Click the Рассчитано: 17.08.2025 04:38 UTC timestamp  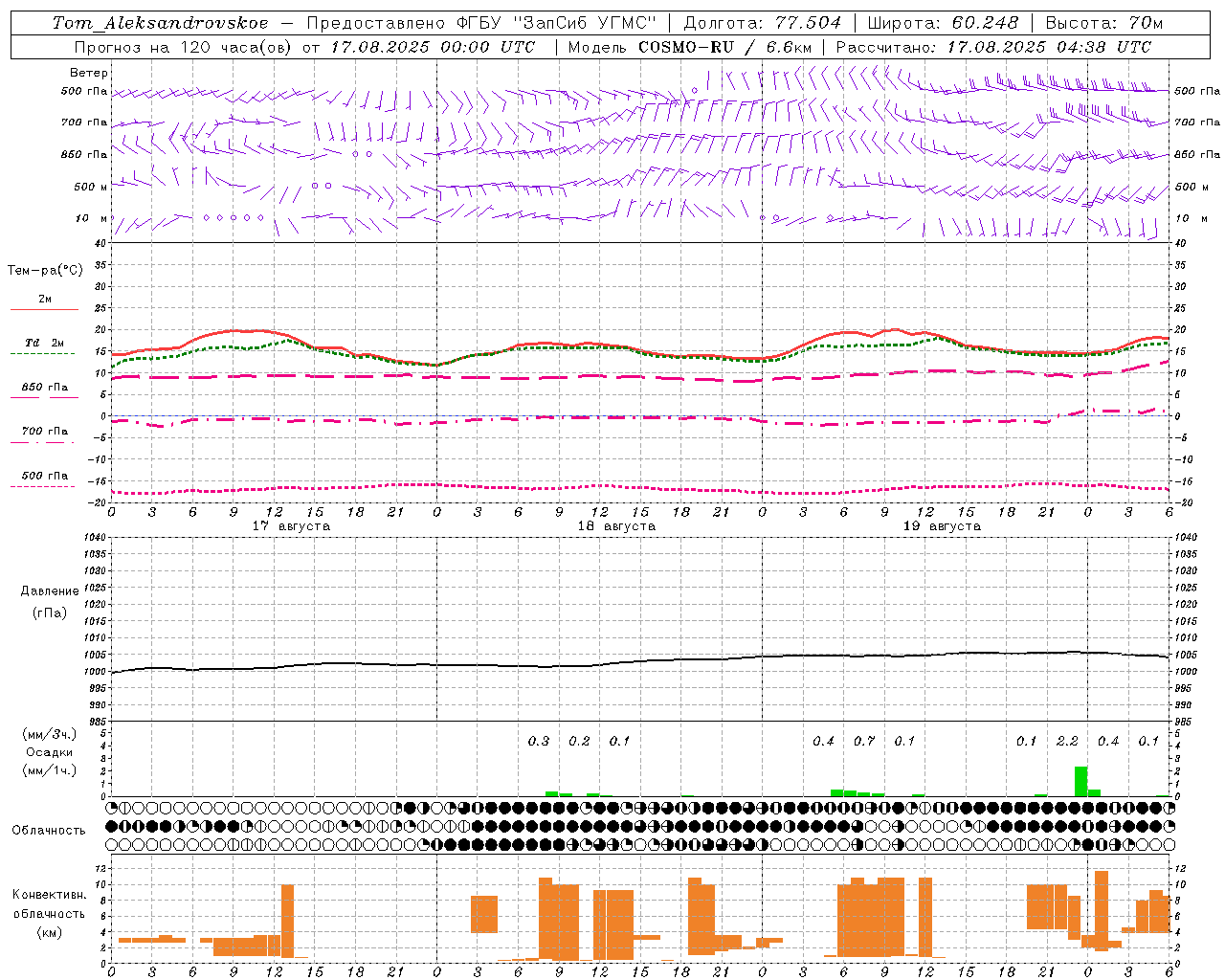[993, 47]
